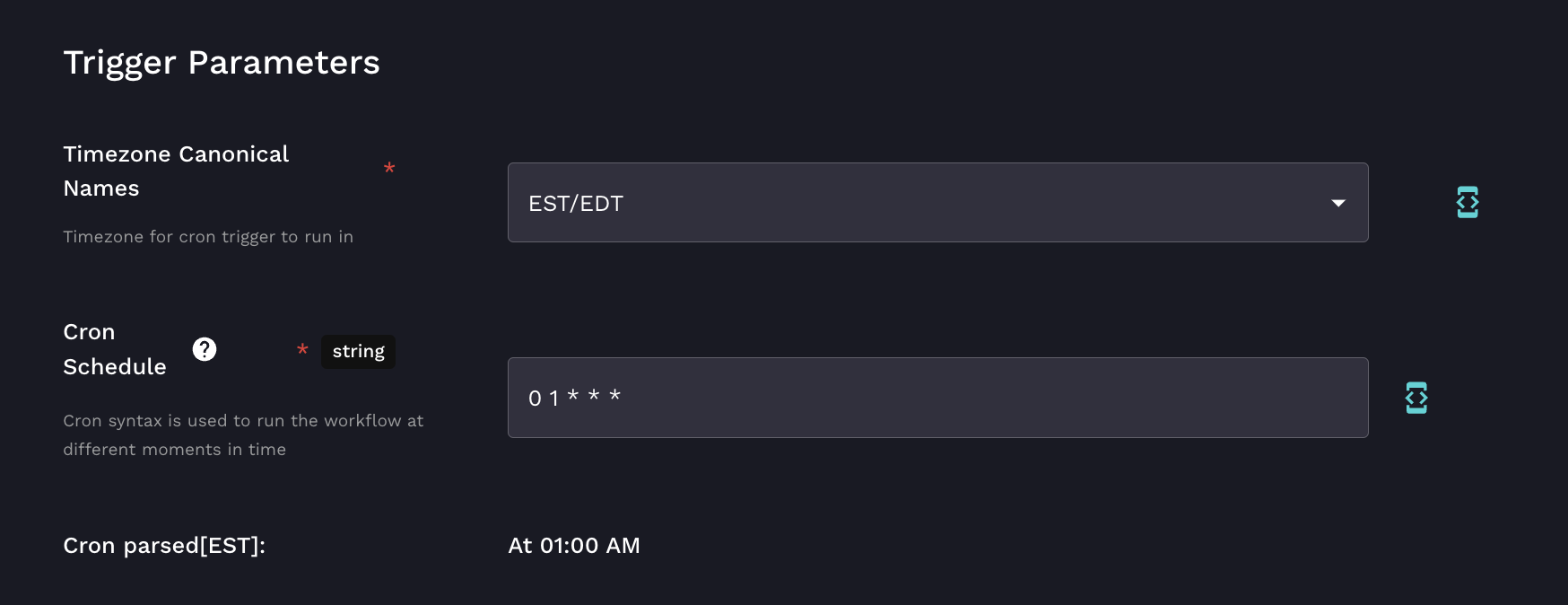Click the 'string' type badge
The image size is (1568, 605).
click(358, 352)
